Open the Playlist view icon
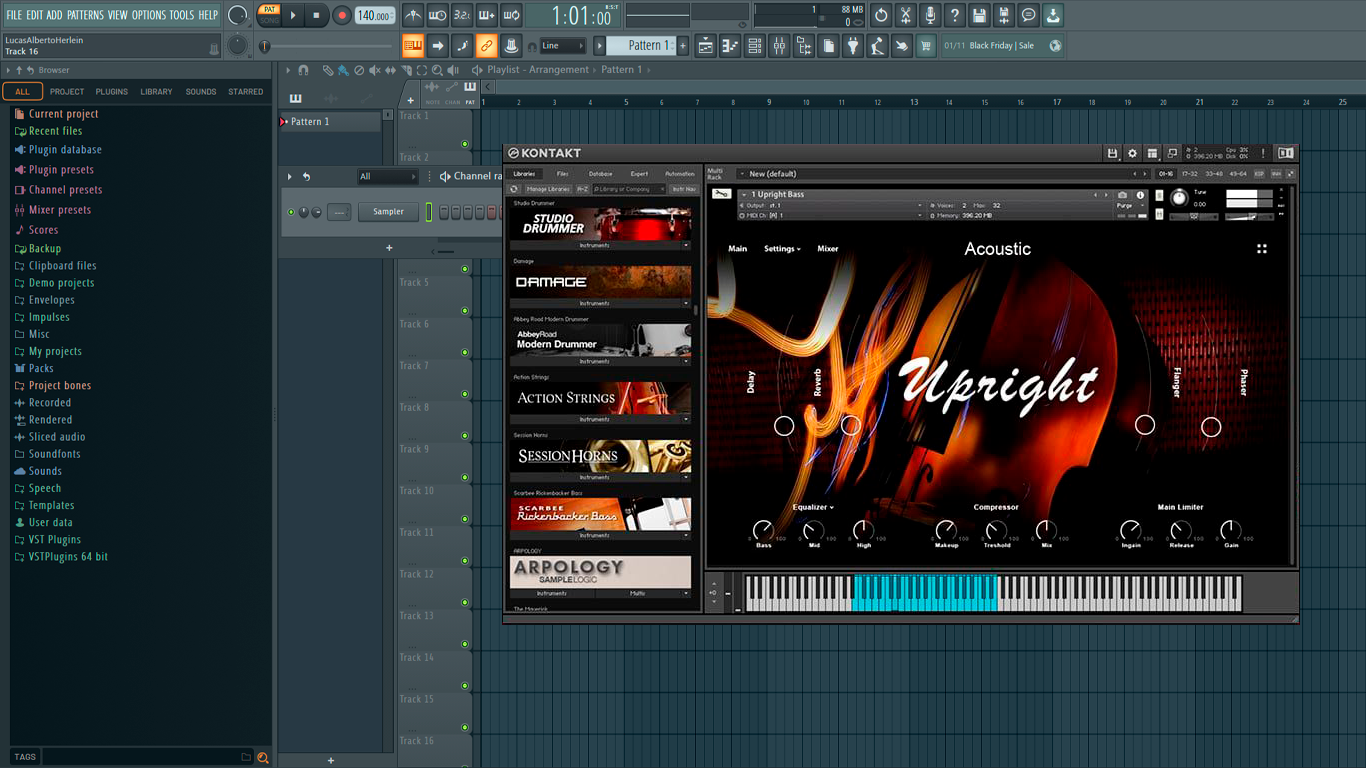 [705, 45]
